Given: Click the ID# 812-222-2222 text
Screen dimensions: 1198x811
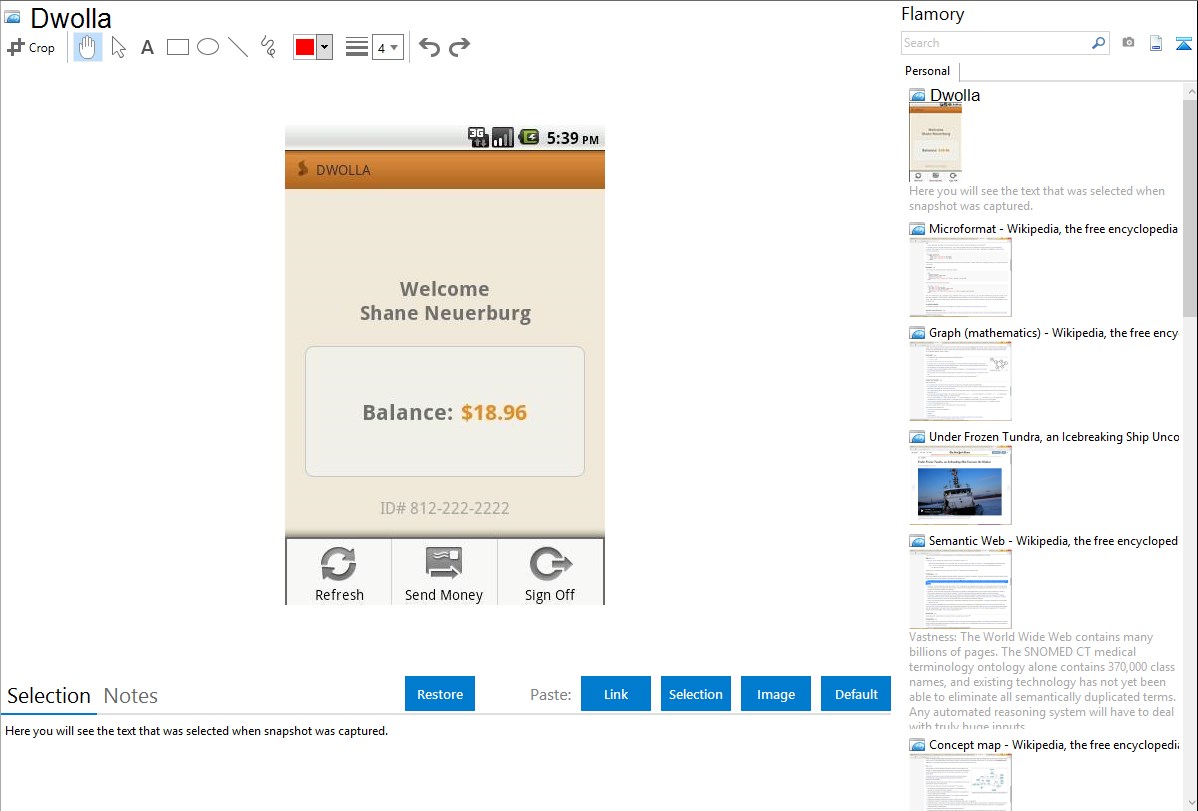Looking at the screenshot, I should (445, 508).
